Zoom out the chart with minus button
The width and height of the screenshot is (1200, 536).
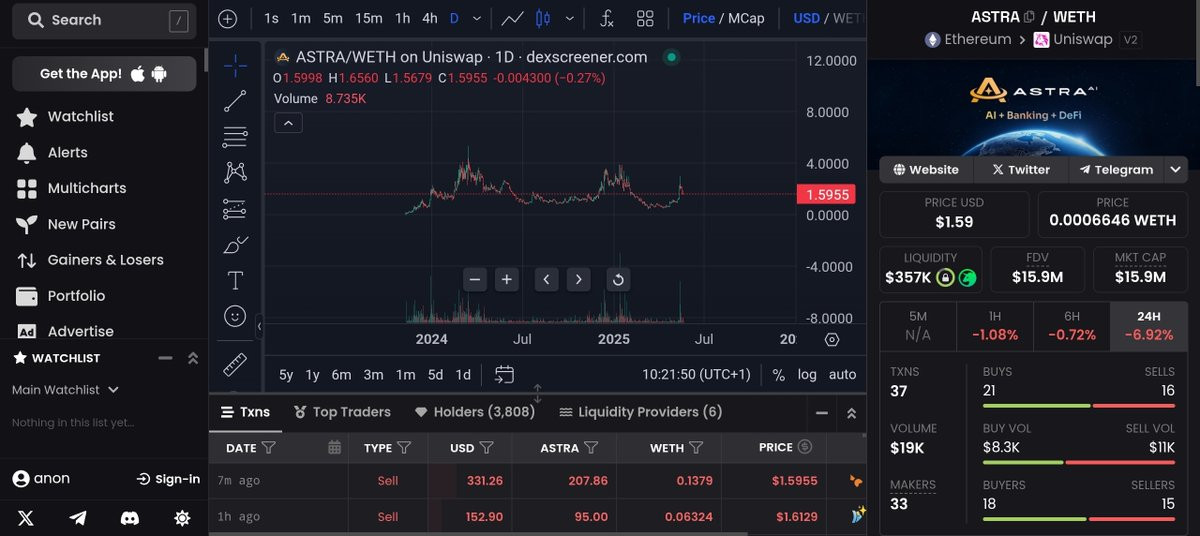[x=475, y=280]
